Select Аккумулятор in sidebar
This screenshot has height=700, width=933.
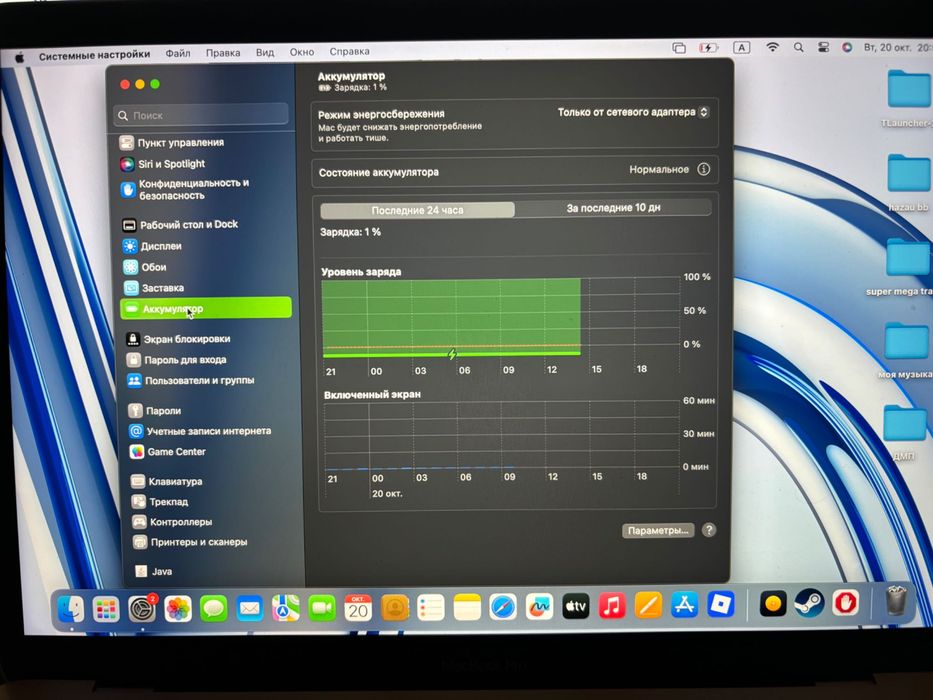pos(206,308)
